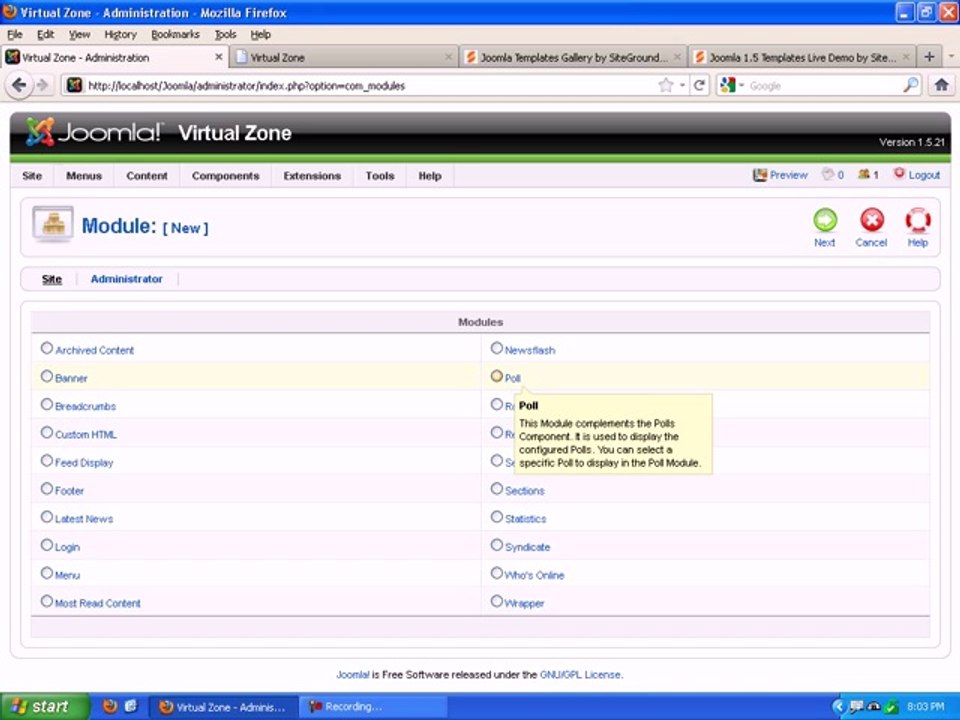Open the Extensions dropdown menu
The image size is (960, 720).
coord(312,176)
